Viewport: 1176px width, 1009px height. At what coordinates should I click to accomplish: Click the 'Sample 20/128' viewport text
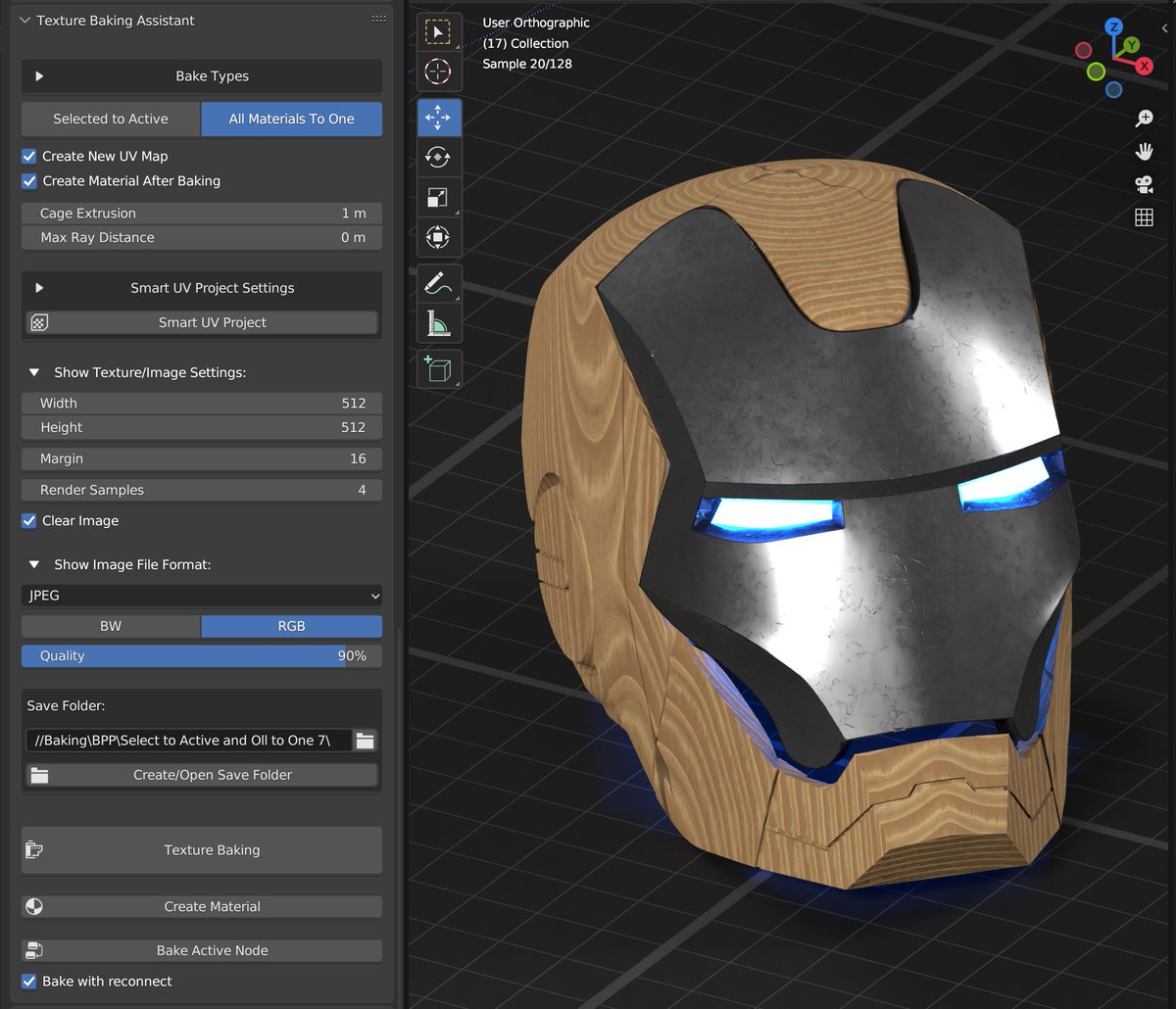527,64
